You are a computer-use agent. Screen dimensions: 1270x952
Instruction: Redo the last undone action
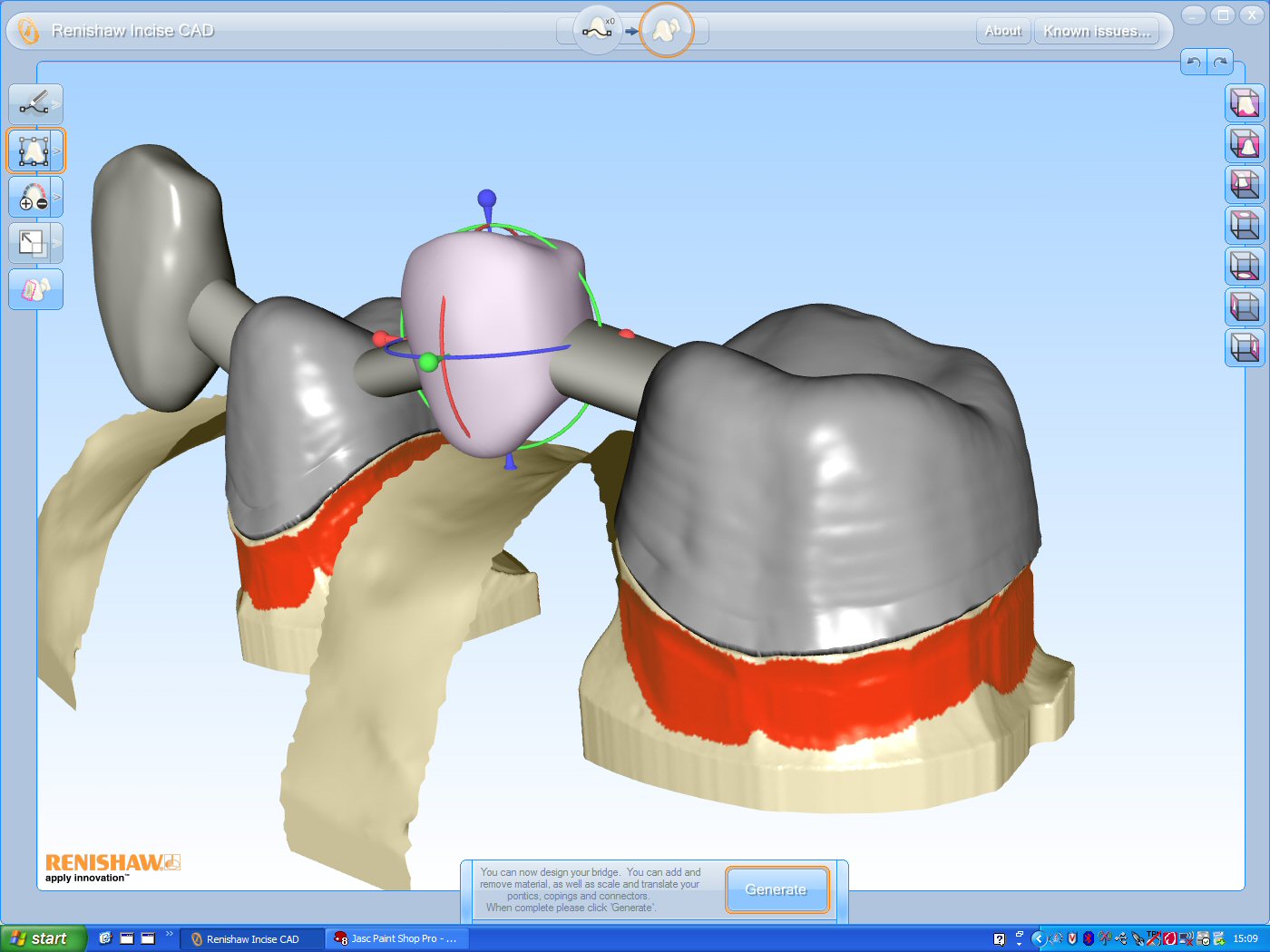[1220, 63]
